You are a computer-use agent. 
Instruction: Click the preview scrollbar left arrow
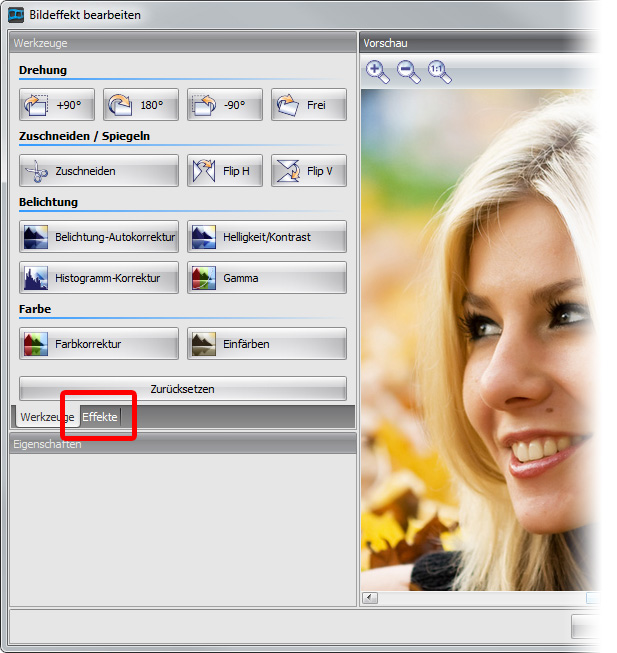(x=370, y=598)
